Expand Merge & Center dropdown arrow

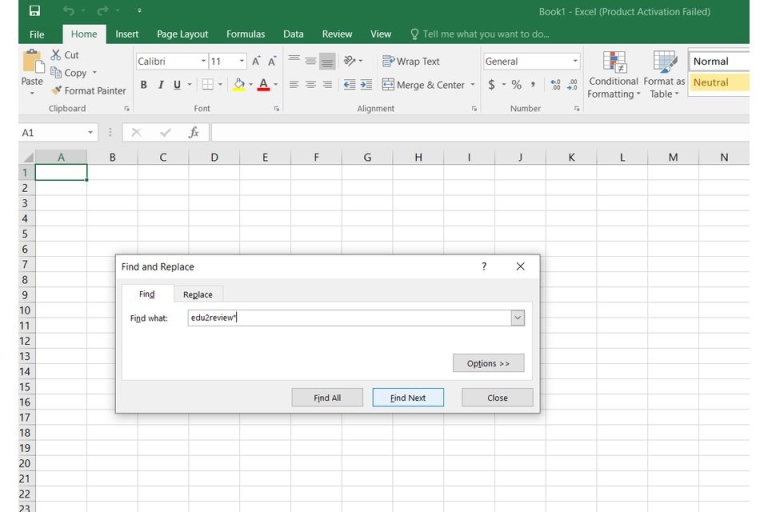tap(473, 85)
